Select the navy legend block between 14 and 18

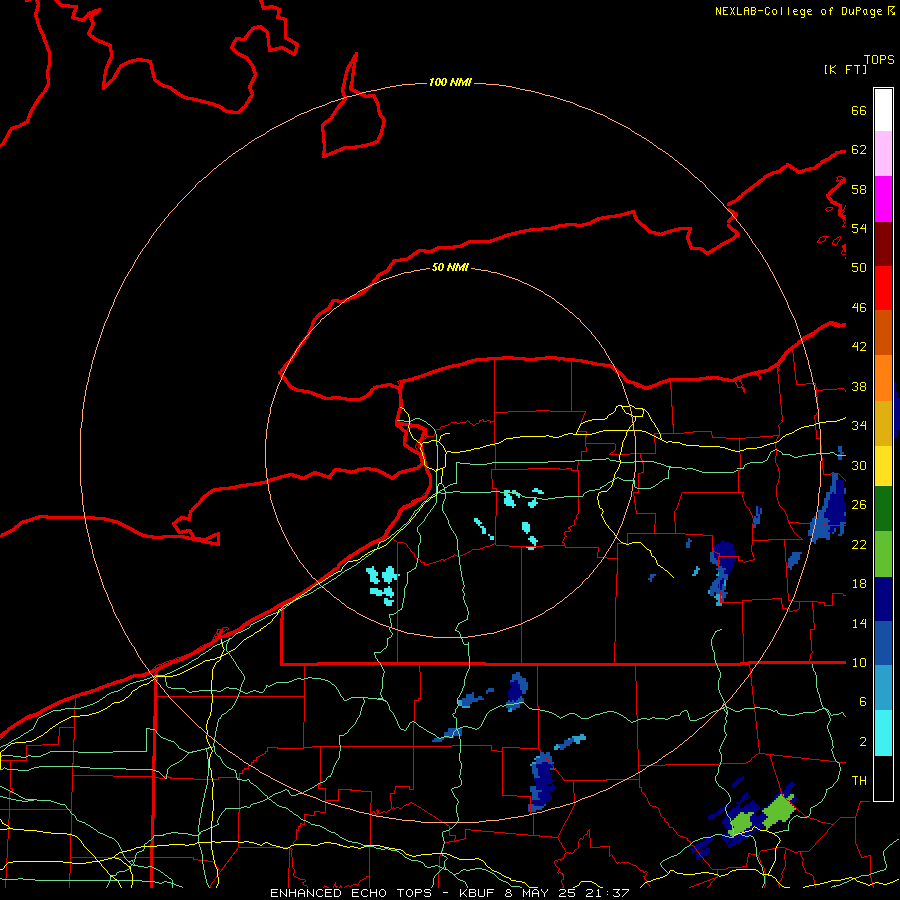pyautogui.click(x=883, y=599)
